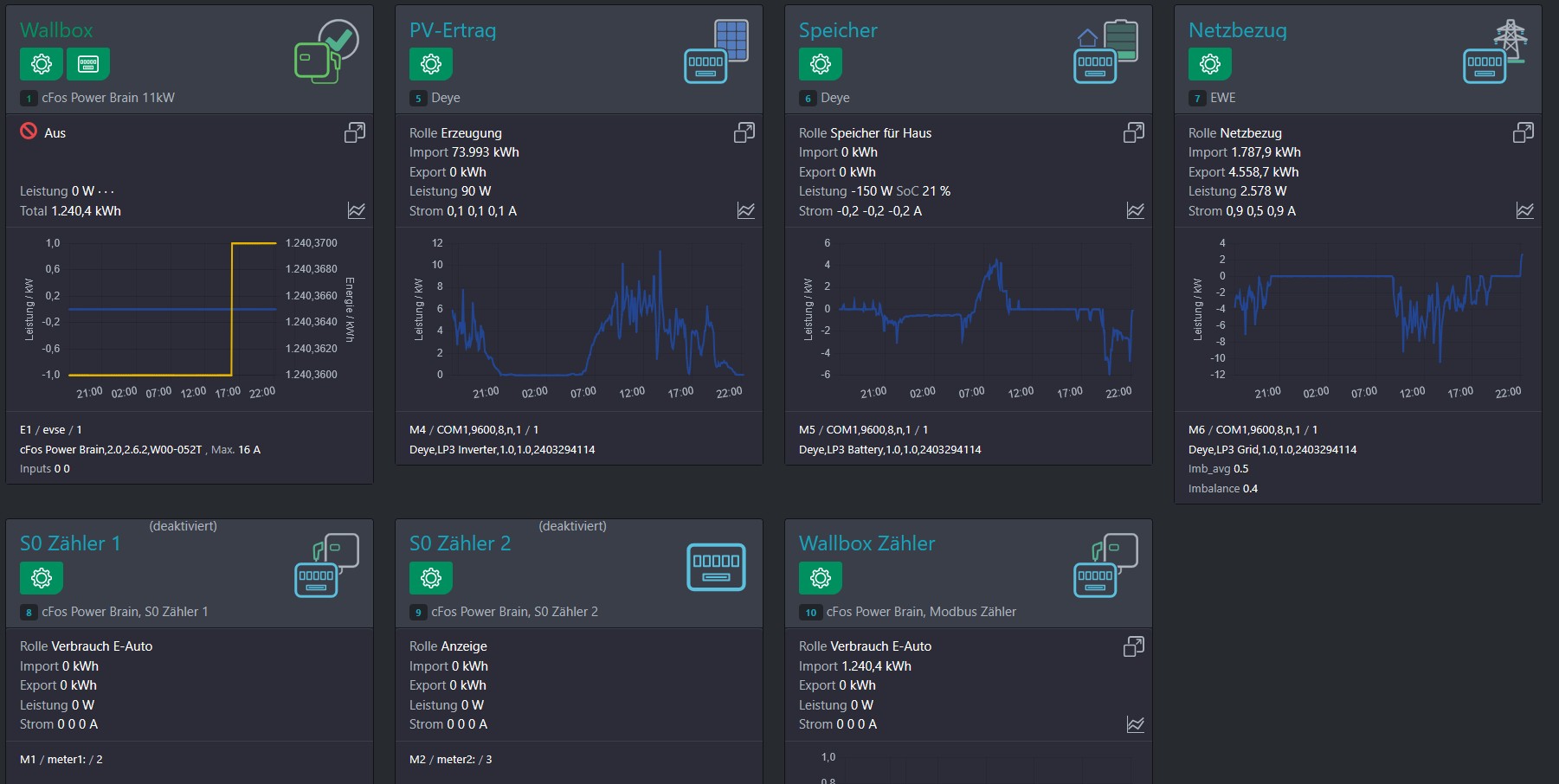Viewport: 1559px width, 784px height.
Task: Click Speicher 'SoC 21 %' value
Action: (923, 191)
